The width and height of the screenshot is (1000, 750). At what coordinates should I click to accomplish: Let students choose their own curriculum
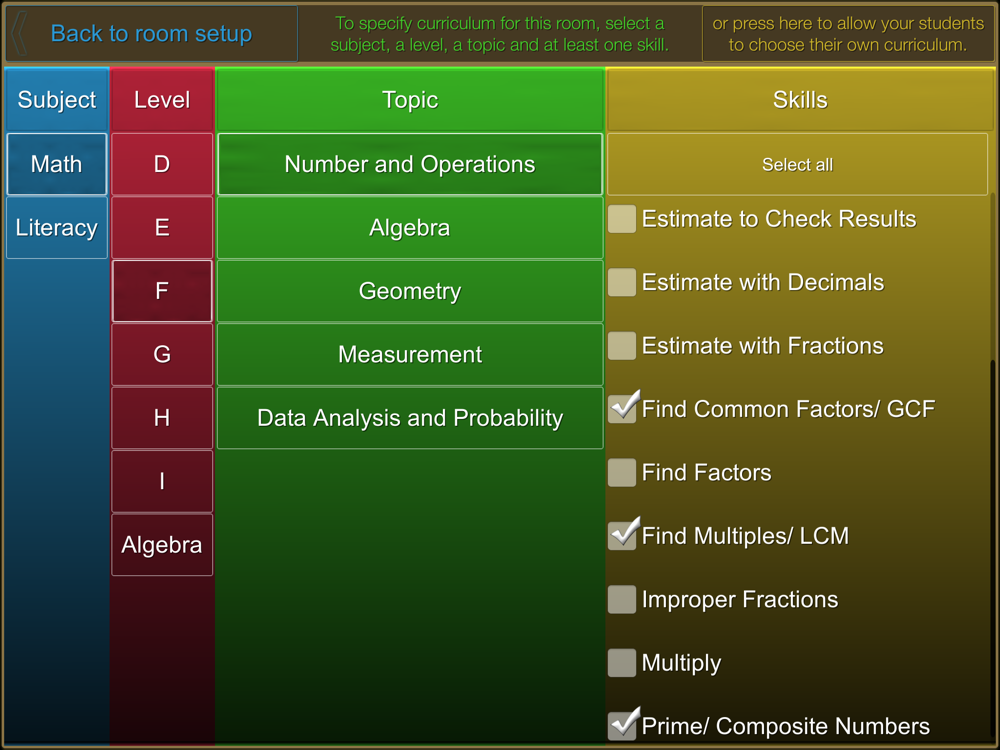[847, 34]
